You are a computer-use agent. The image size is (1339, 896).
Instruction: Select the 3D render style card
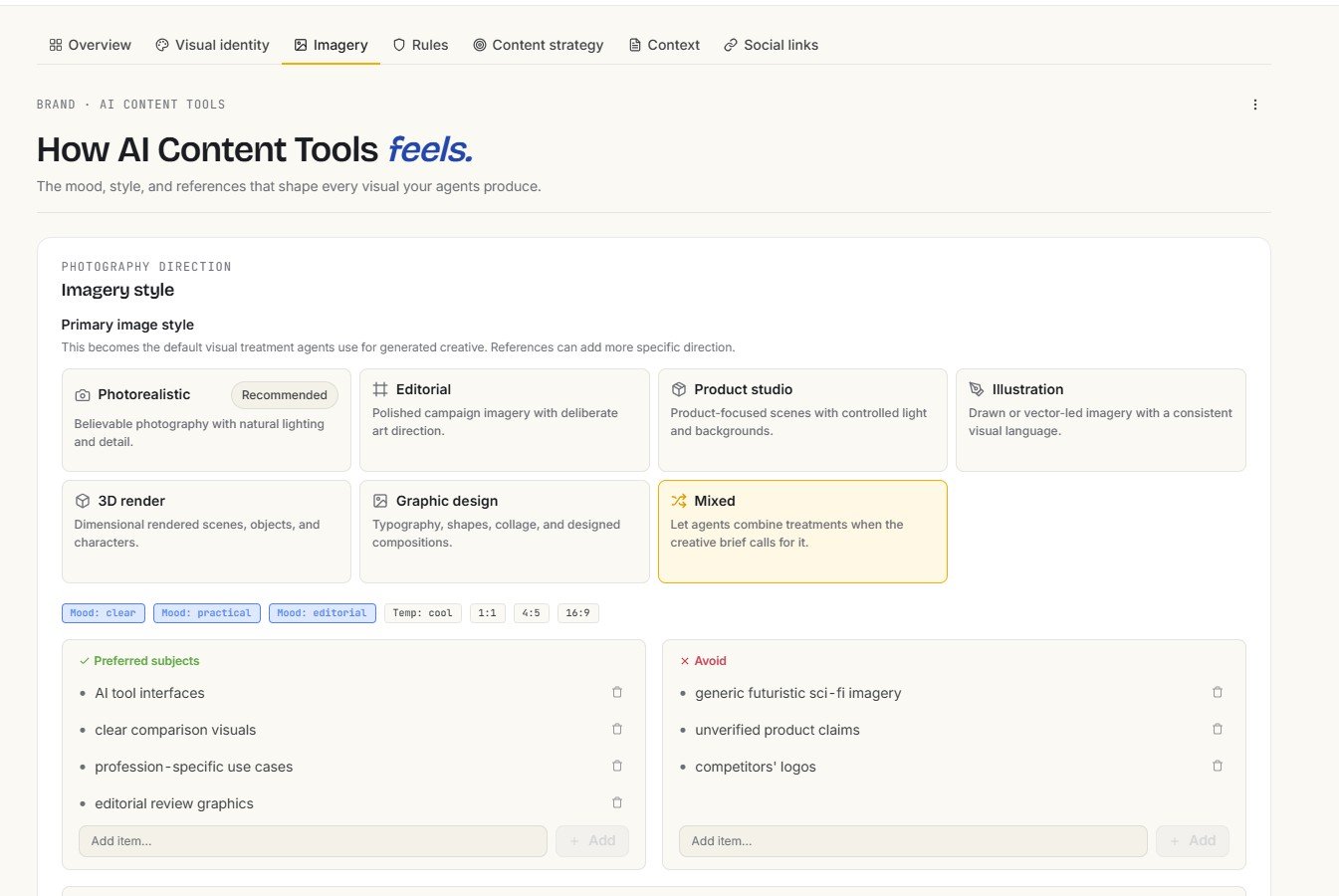(x=206, y=532)
